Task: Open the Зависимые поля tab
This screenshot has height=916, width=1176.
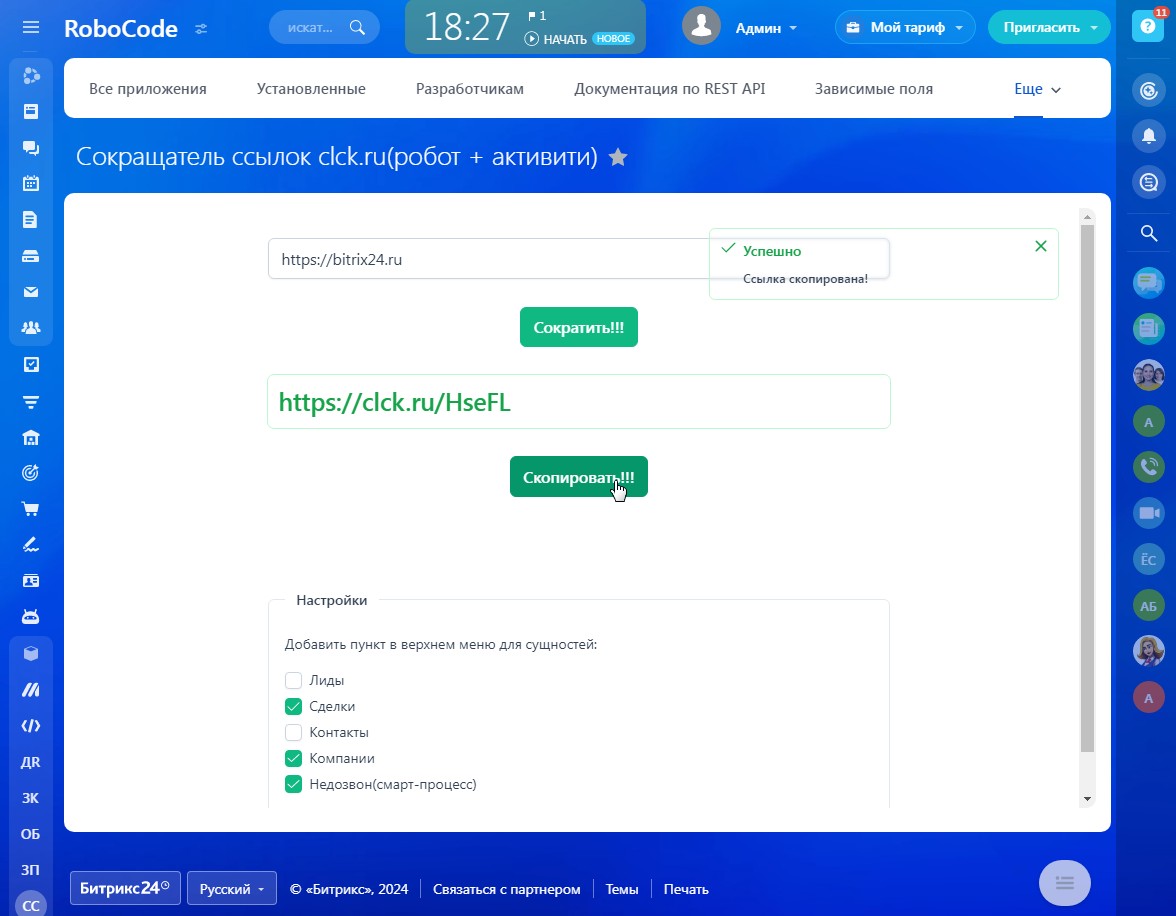Action: click(x=874, y=89)
